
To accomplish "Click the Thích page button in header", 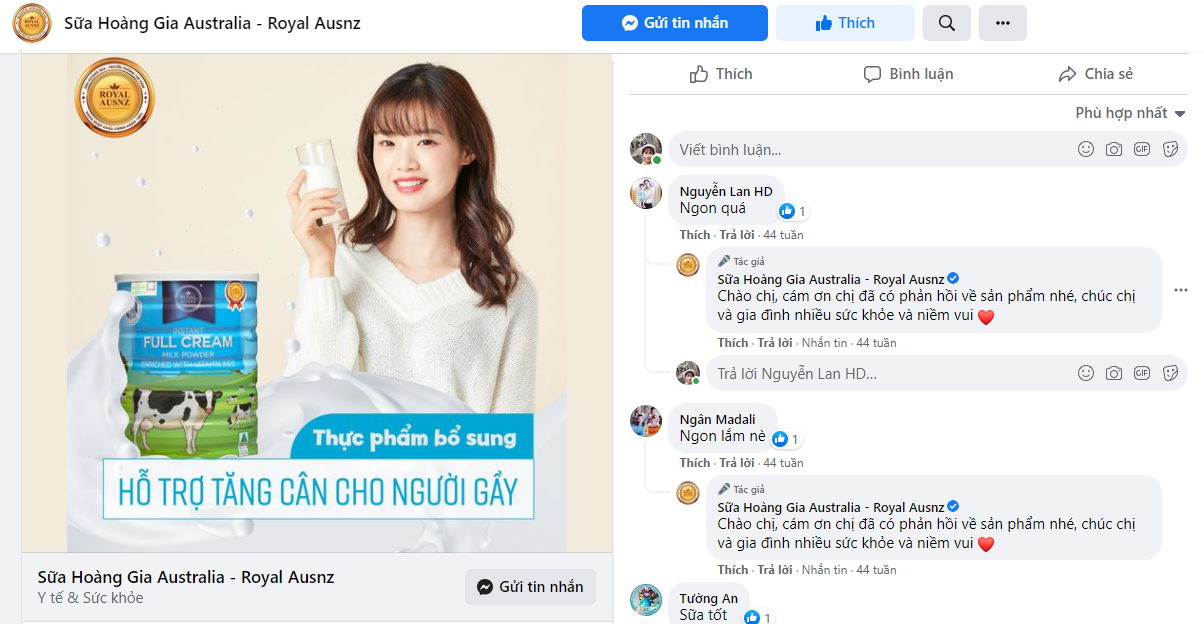I will point(845,23).
